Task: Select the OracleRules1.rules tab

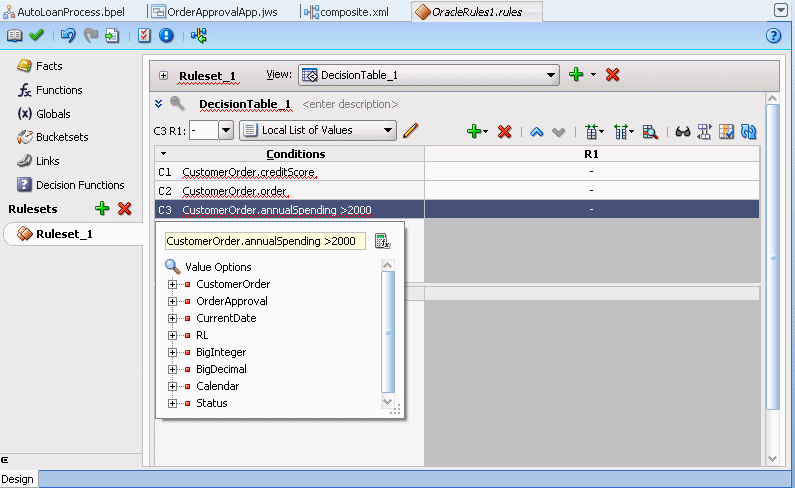Action: [x=477, y=12]
